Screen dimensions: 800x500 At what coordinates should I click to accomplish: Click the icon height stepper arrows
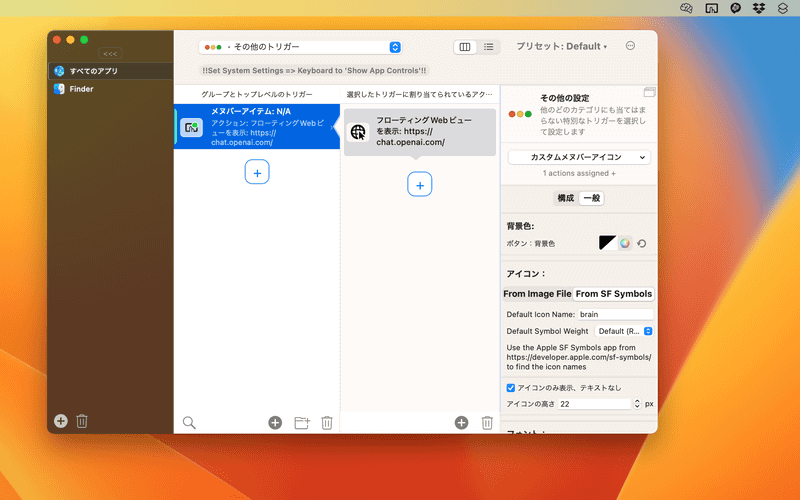click(x=637, y=404)
